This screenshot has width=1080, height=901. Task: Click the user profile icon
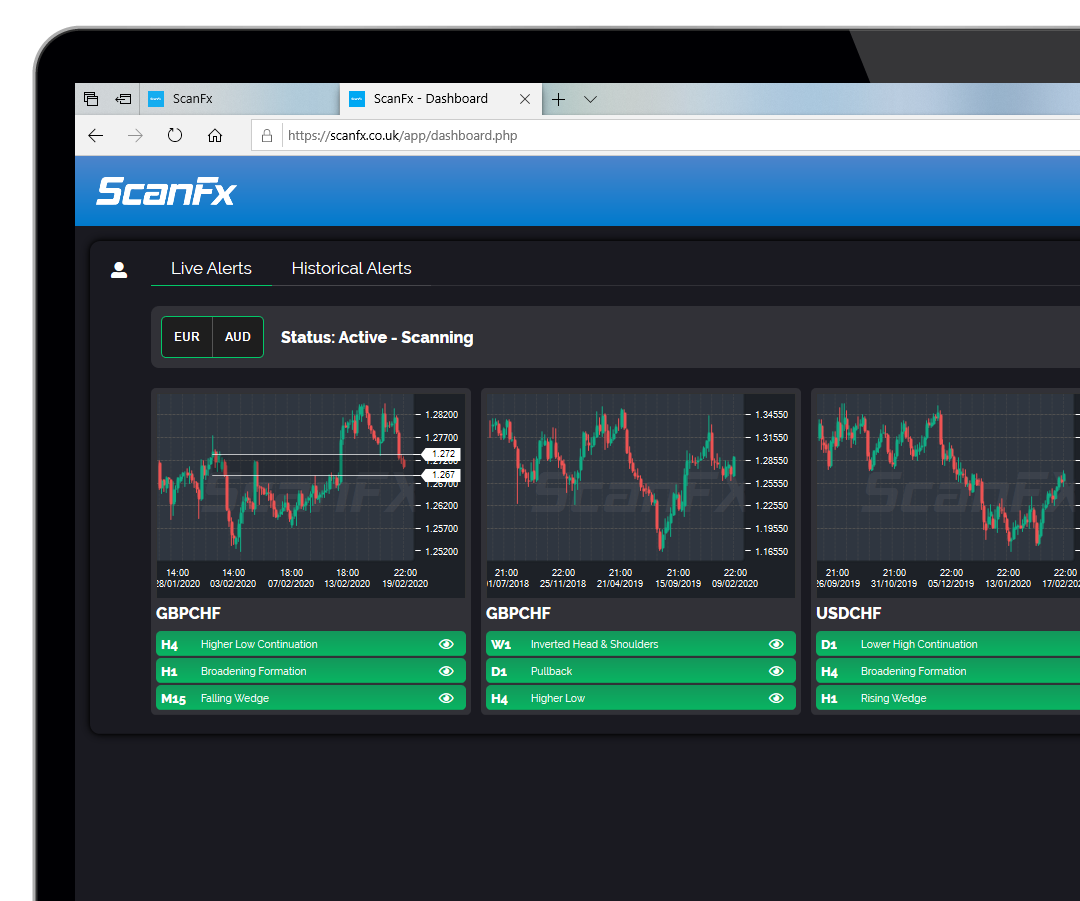pyautogui.click(x=119, y=269)
